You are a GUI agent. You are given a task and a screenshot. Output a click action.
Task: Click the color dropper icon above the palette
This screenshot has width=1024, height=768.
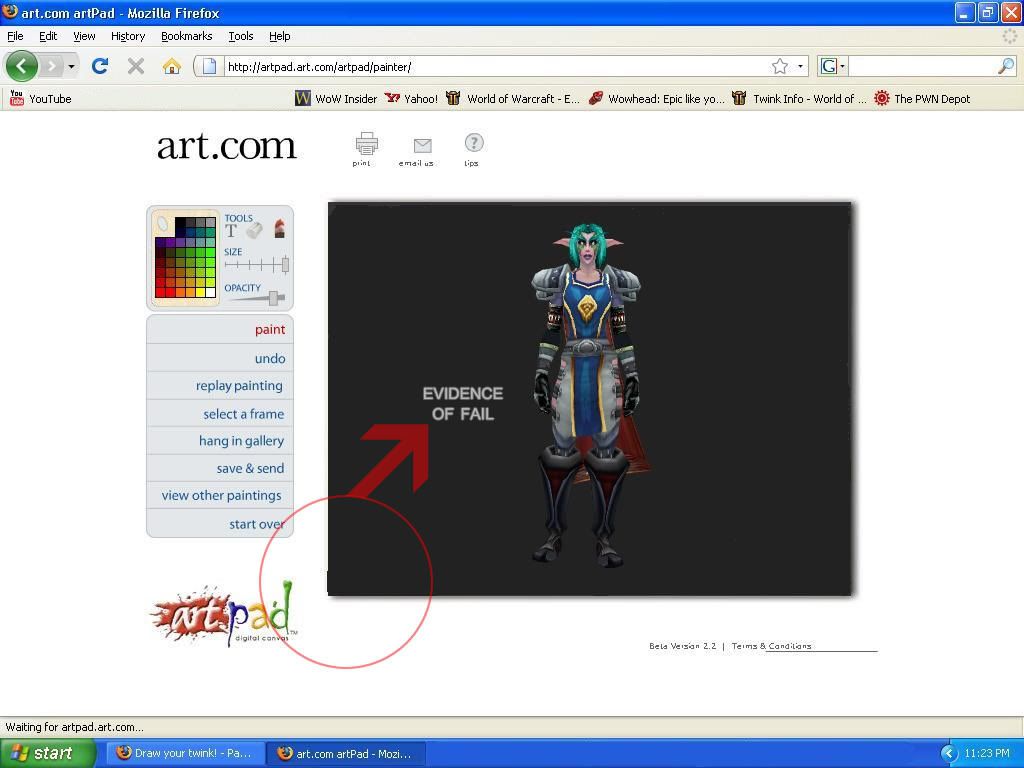click(163, 223)
